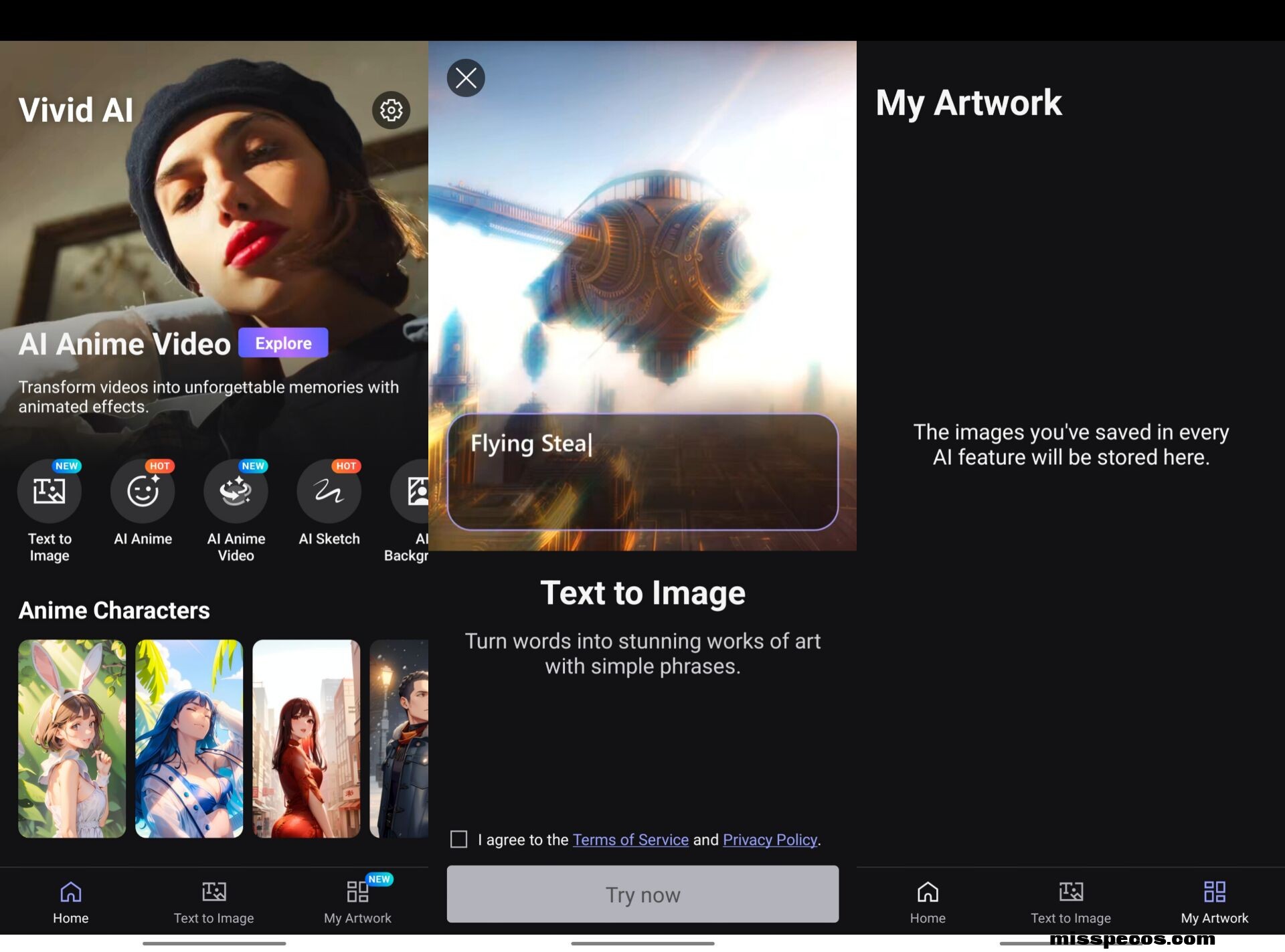Tap Home tab on My Artwork screen

tap(928, 903)
